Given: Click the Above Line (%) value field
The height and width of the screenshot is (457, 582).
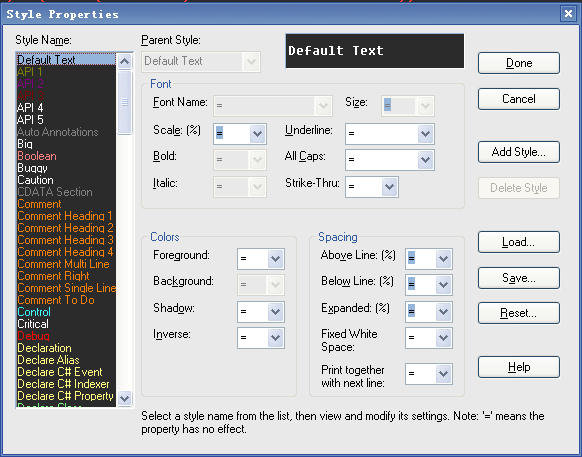Looking at the screenshot, I should (x=421, y=259).
